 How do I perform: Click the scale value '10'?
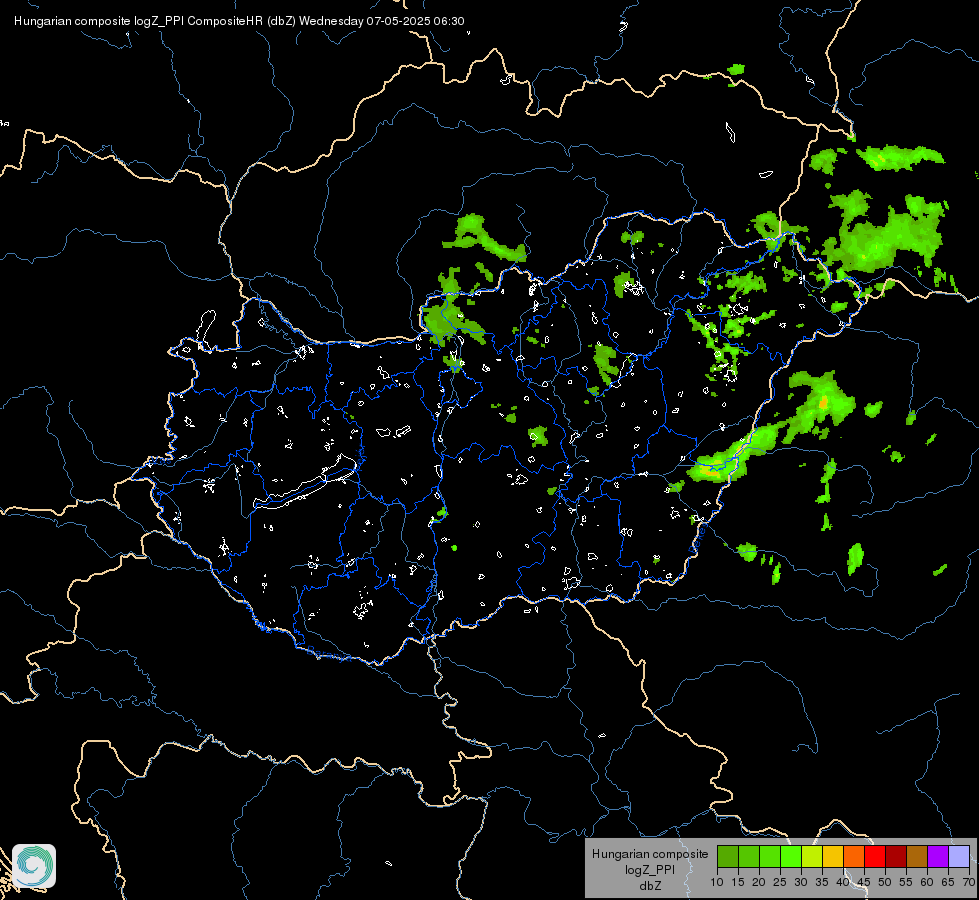point(717,882)
